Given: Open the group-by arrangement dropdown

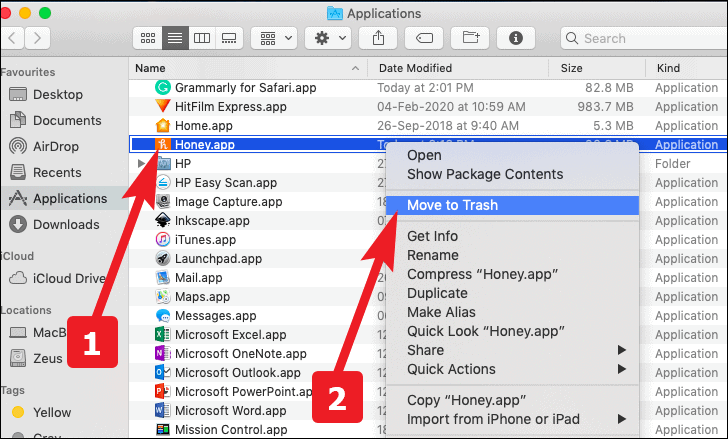Looking at the screenshot, I should (273, 38).
